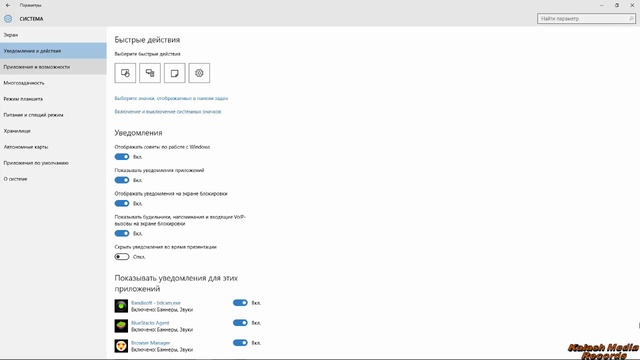The height and width of the screenshot is (360, 640).
Task: Open the Многозадачность section
Action: pos(53,83)
